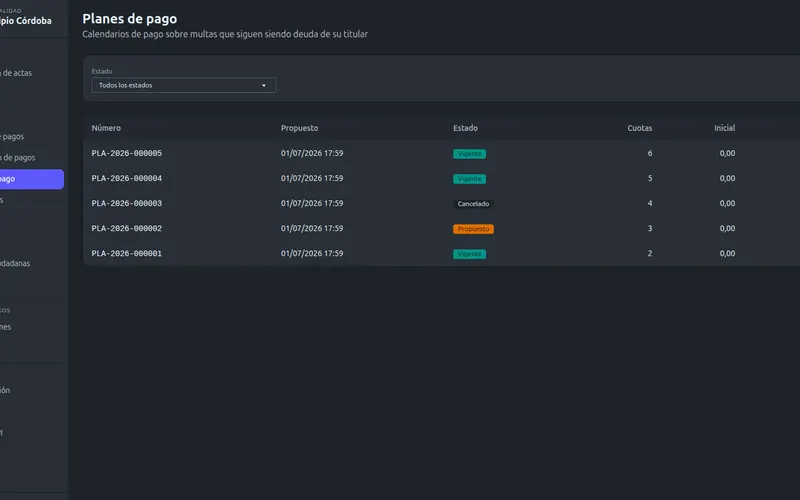Click the Cuotas value 2
This screenshot has width=800, height=500.
pos(649,253)
